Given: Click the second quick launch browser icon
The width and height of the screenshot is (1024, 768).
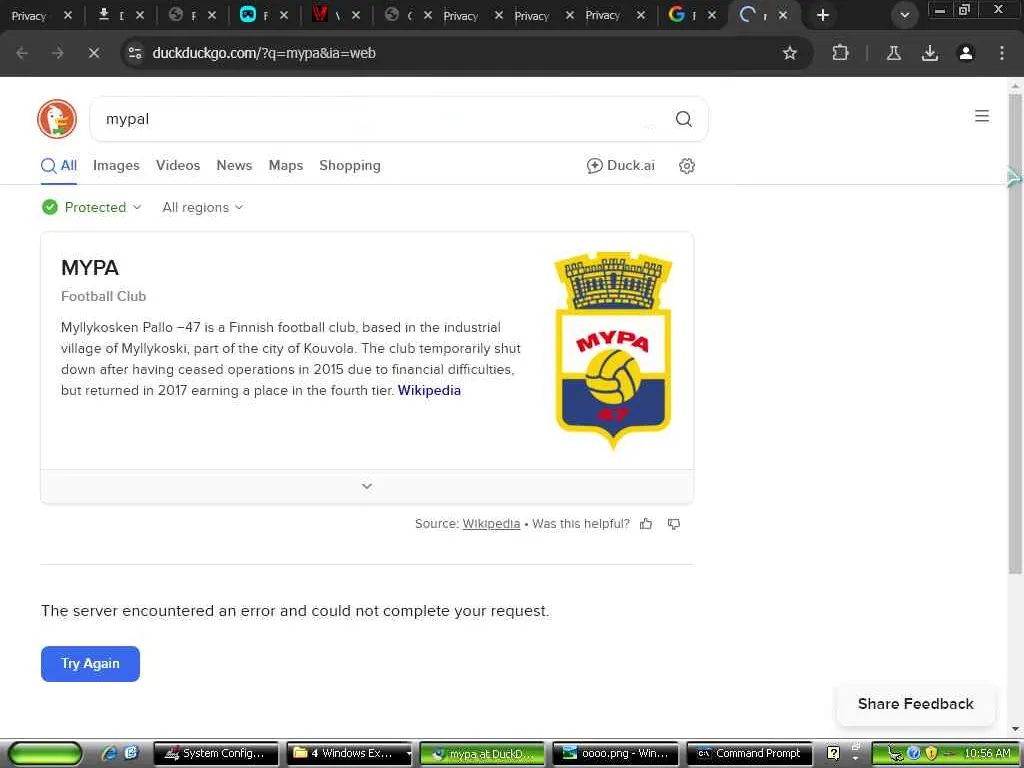Looking at the screenshot, I should 131,753.
